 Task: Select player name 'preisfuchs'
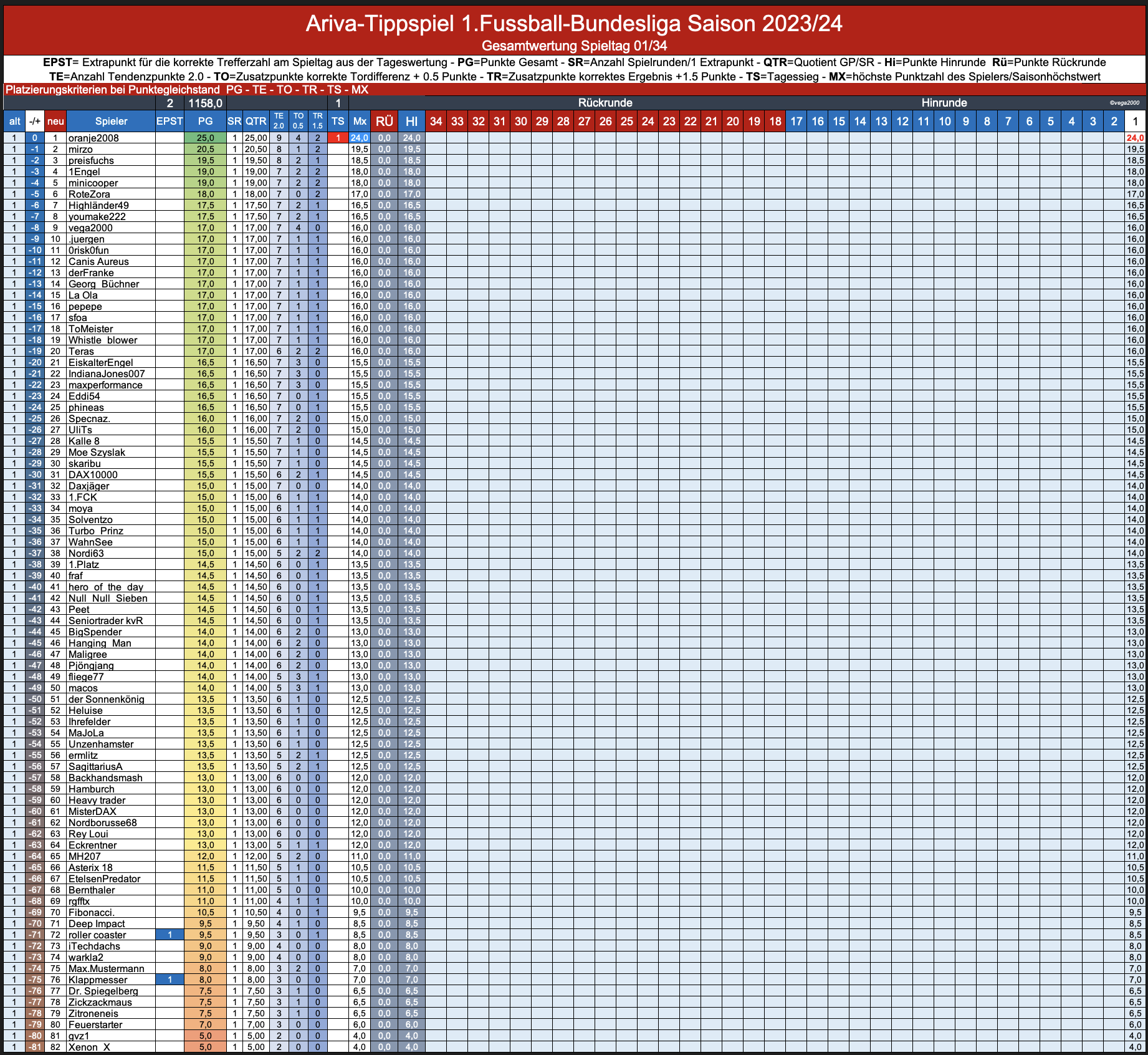pyautogui.click(x=91, y=160)
